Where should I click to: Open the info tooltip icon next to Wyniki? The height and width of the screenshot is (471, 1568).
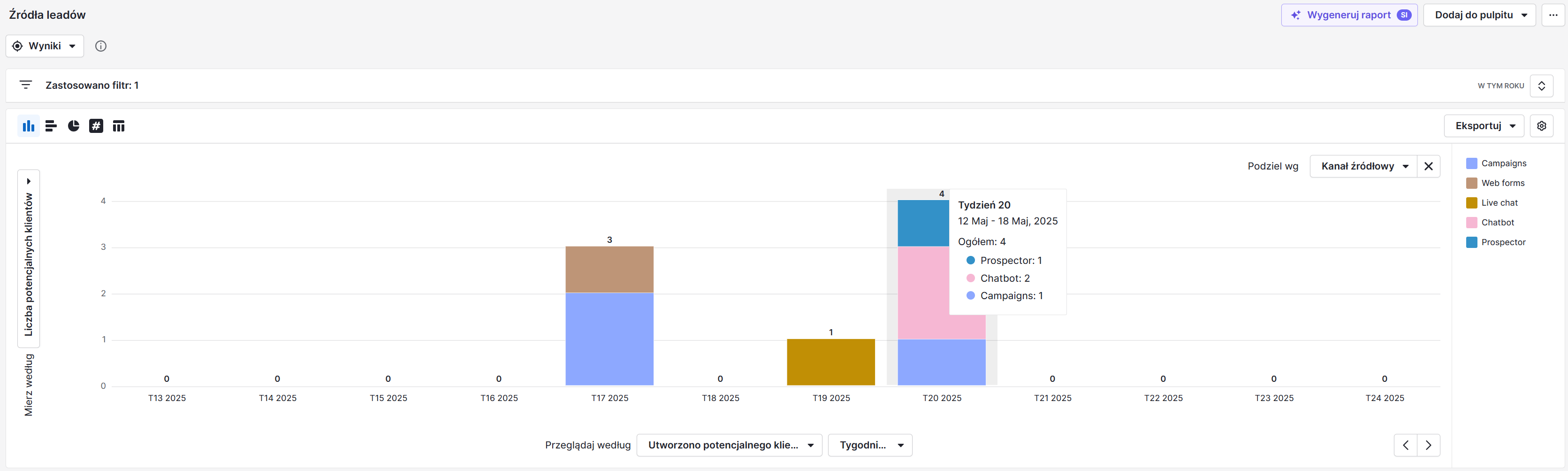[x=101, y=46]
